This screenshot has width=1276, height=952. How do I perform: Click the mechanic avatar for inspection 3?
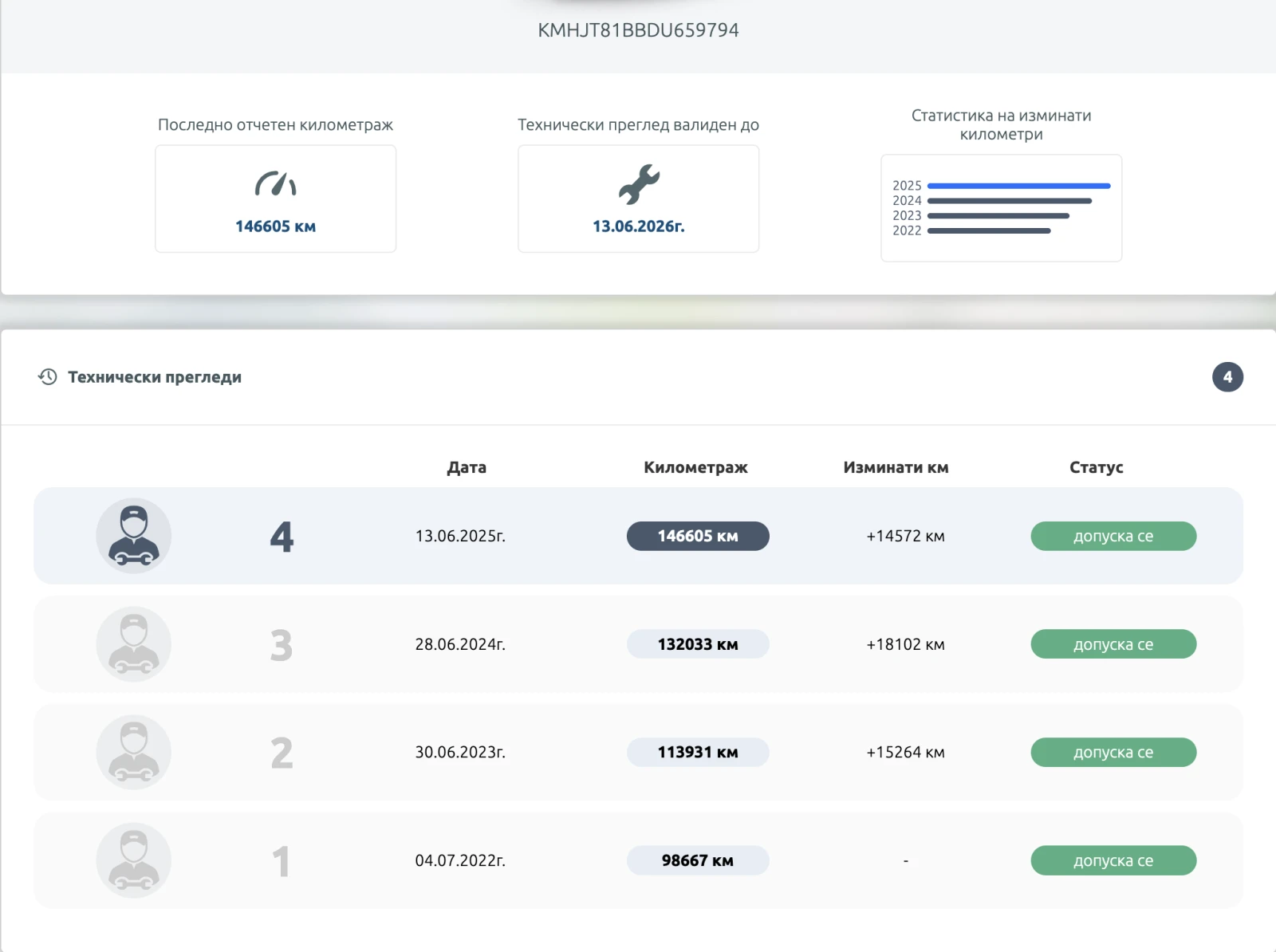point(134,644)
